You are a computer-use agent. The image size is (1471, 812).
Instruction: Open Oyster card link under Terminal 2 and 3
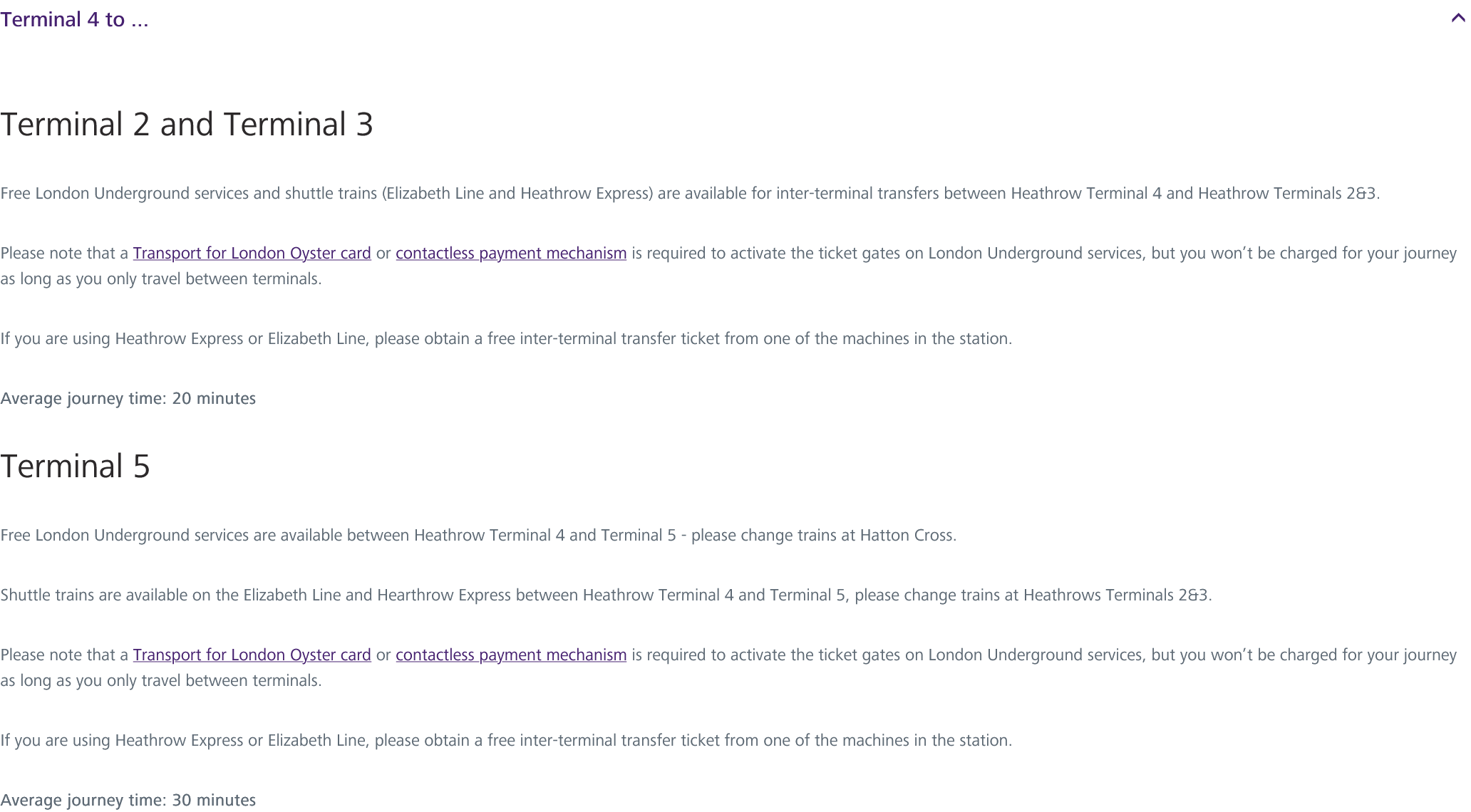(x=252, y=254)
